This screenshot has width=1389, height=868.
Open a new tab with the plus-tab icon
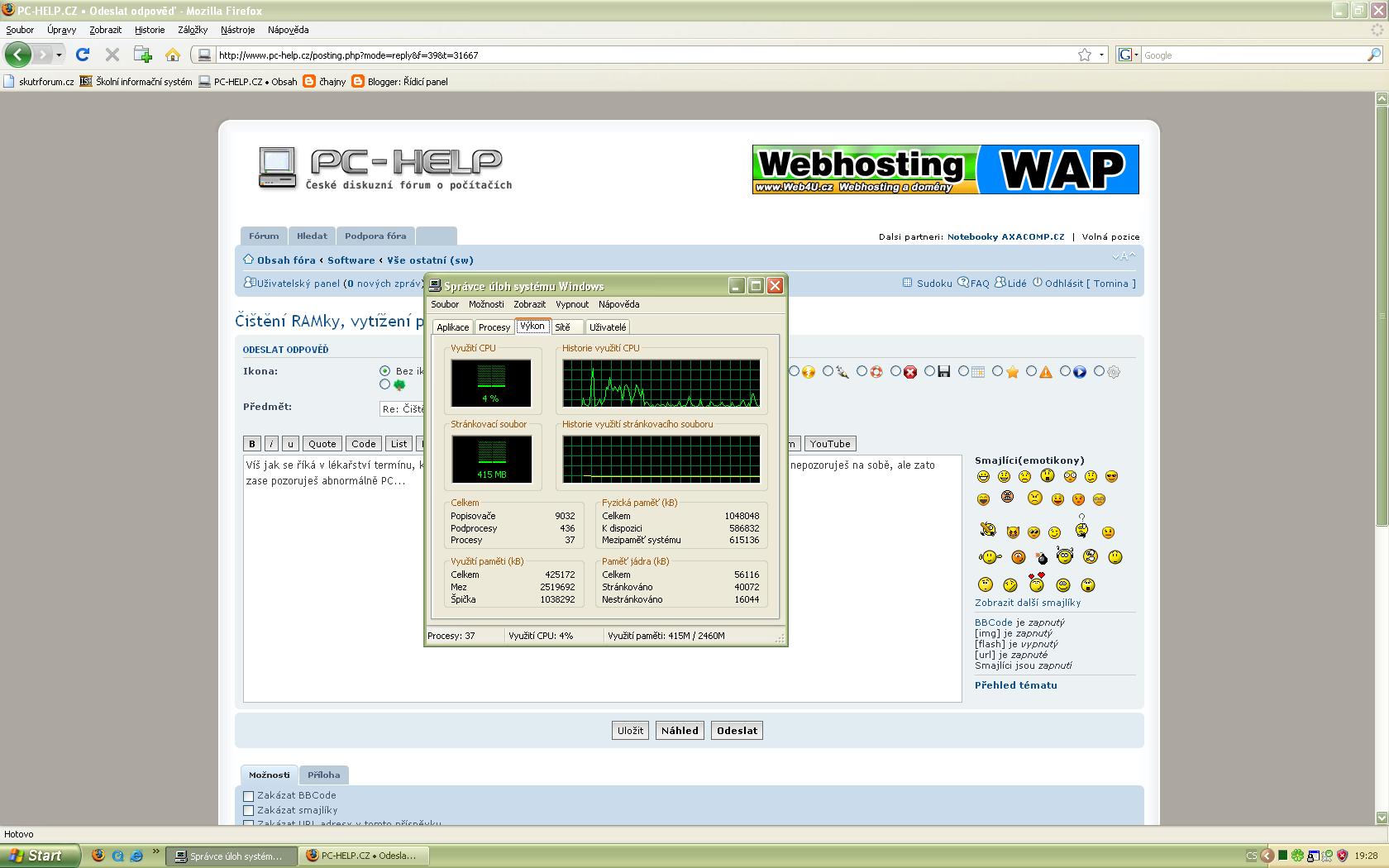click(x=143, y=55)
